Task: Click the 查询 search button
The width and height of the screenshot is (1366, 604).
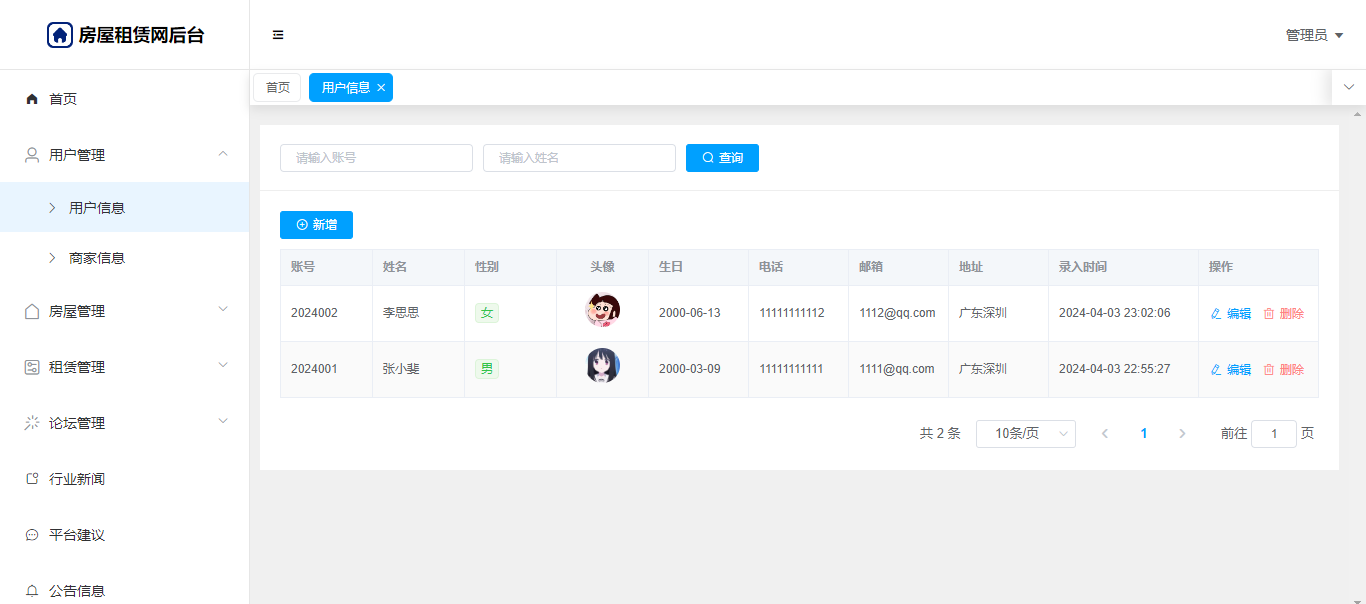Action: click(x=722, y=158)
